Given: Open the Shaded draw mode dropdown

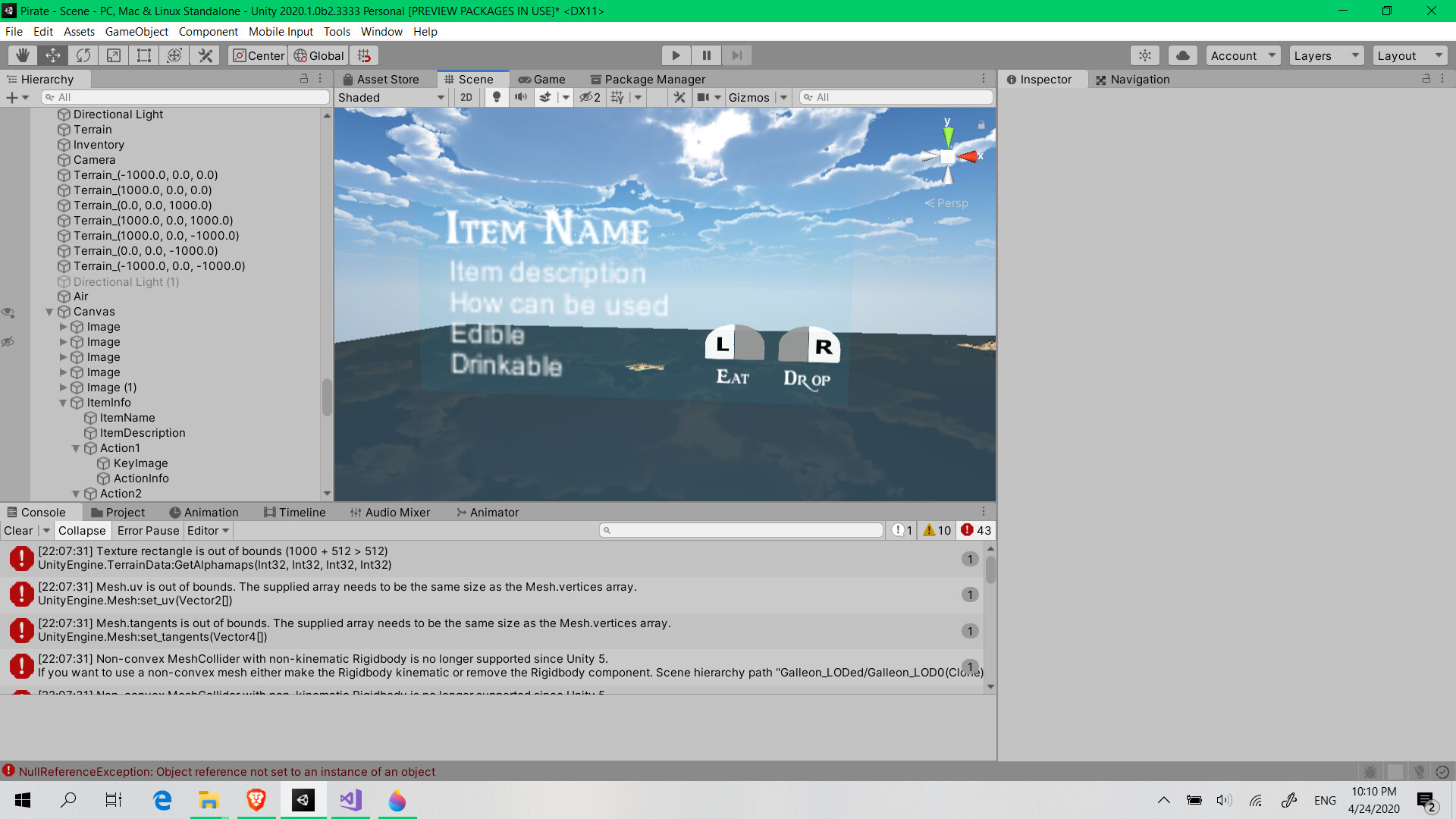Looking at the screenshot, I should (391, 97).
